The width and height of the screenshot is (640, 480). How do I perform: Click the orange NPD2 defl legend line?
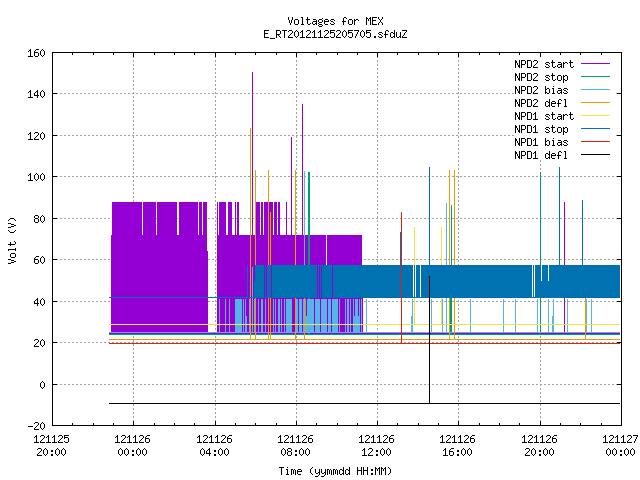coord(595,103)
